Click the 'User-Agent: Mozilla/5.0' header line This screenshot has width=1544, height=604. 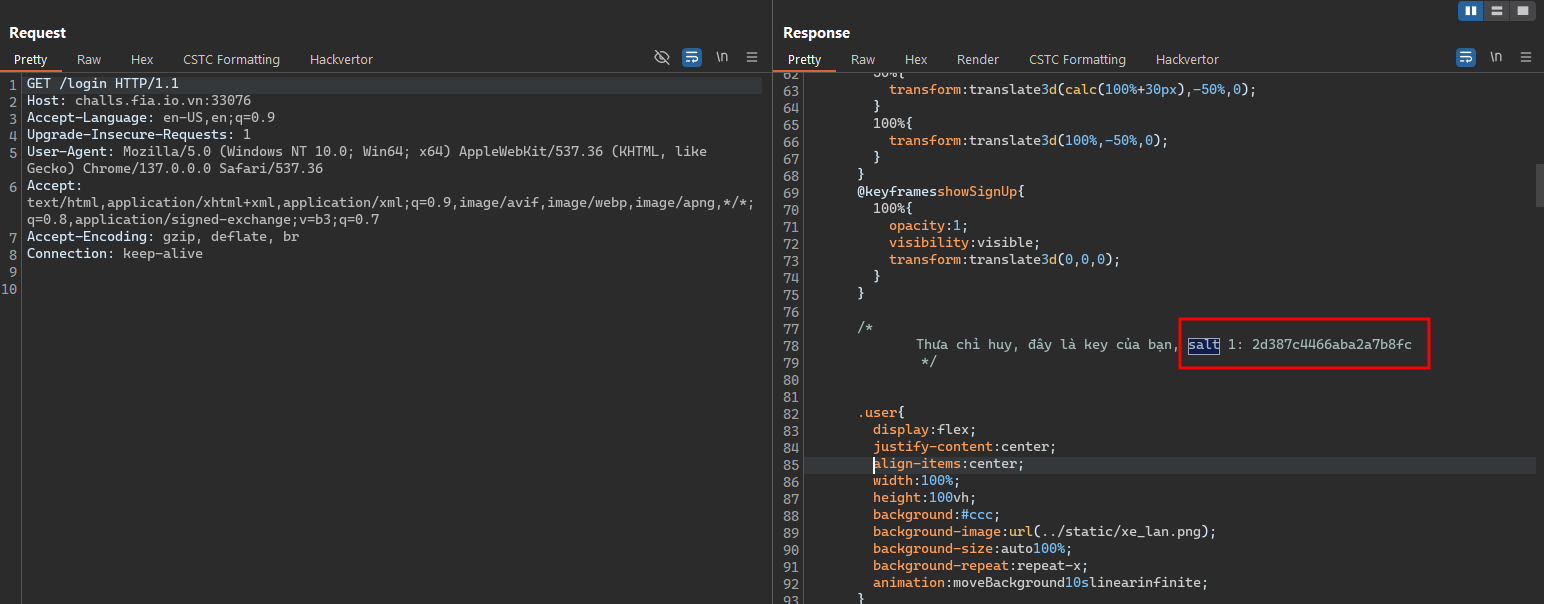[x=367, y=152]
